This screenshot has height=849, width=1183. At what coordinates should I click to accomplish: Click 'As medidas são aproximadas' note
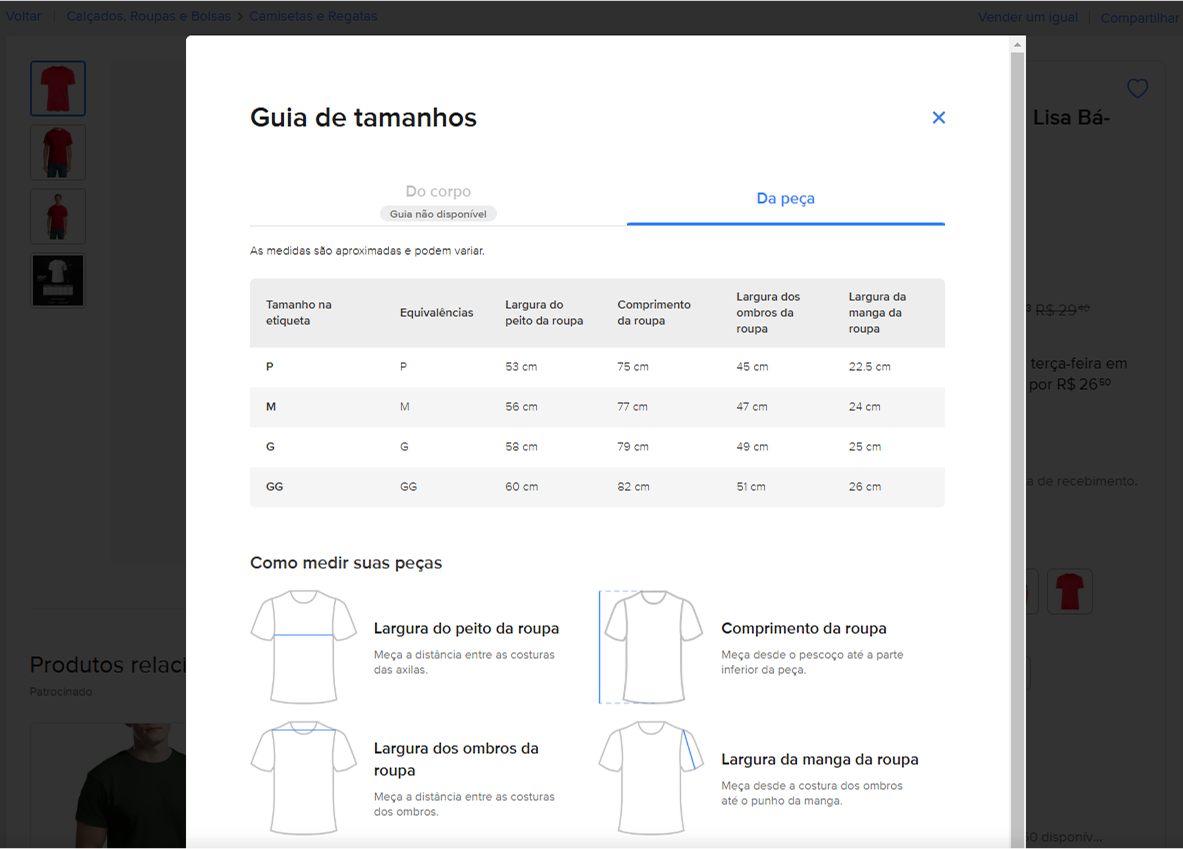[x=367, y=251]
